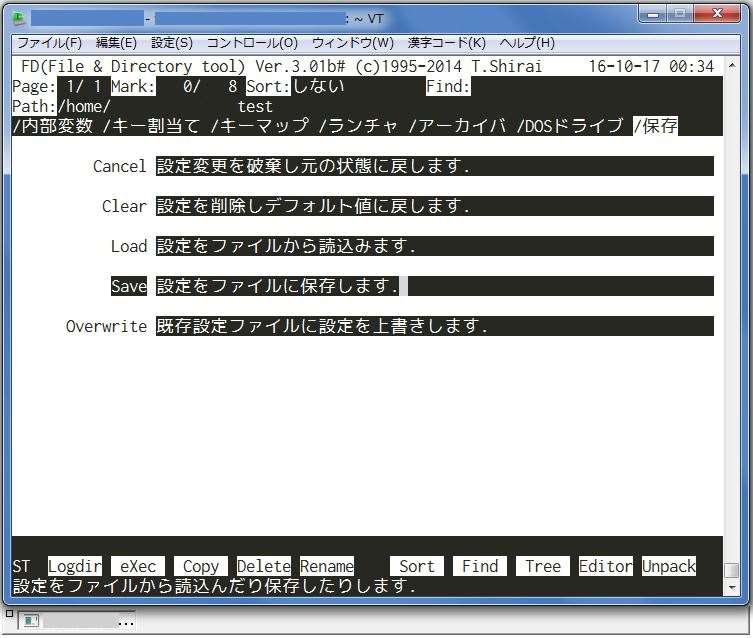Click the Tree function key
The image size is (753, 638).
click(x=543, y=566)
